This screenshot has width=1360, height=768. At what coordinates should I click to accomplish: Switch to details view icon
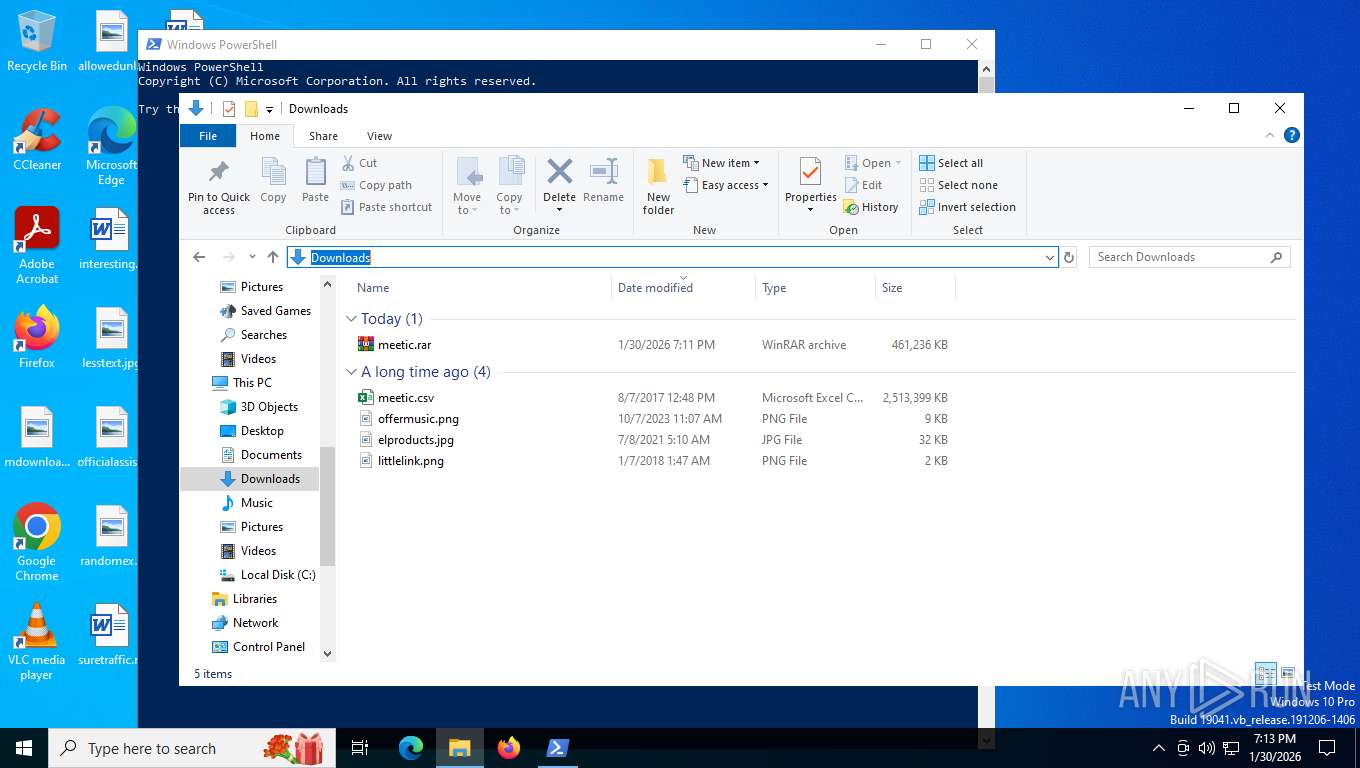point(1265,673)
